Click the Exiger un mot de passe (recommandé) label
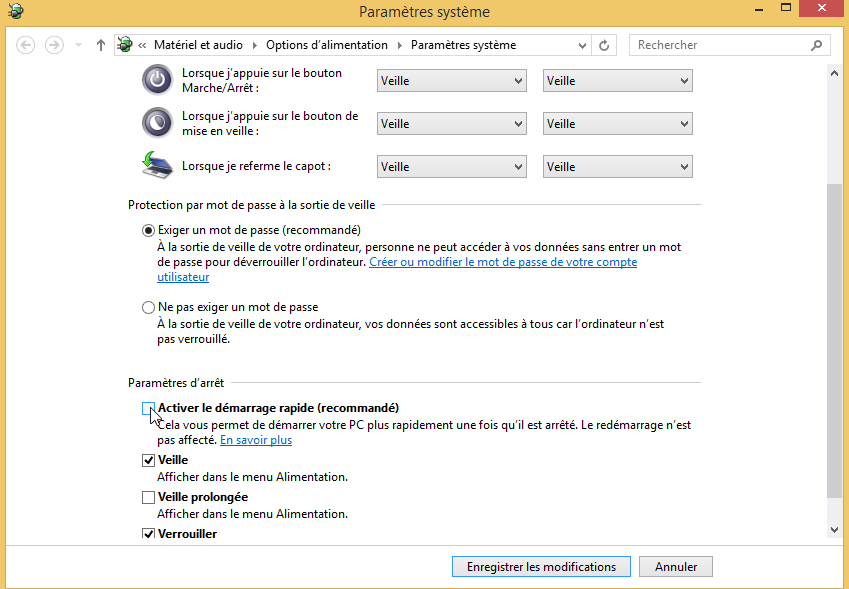 point(259,230)
